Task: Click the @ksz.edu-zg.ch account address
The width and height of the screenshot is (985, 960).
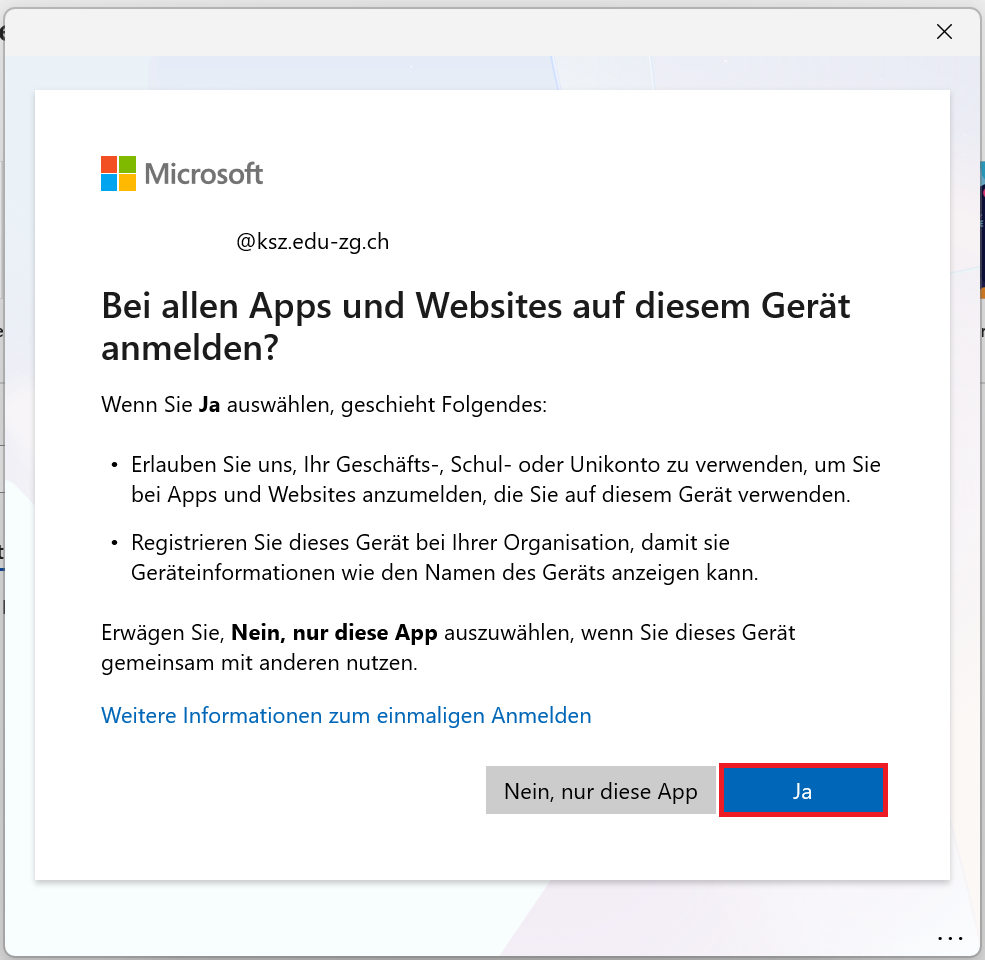Action: pos(312,242)
